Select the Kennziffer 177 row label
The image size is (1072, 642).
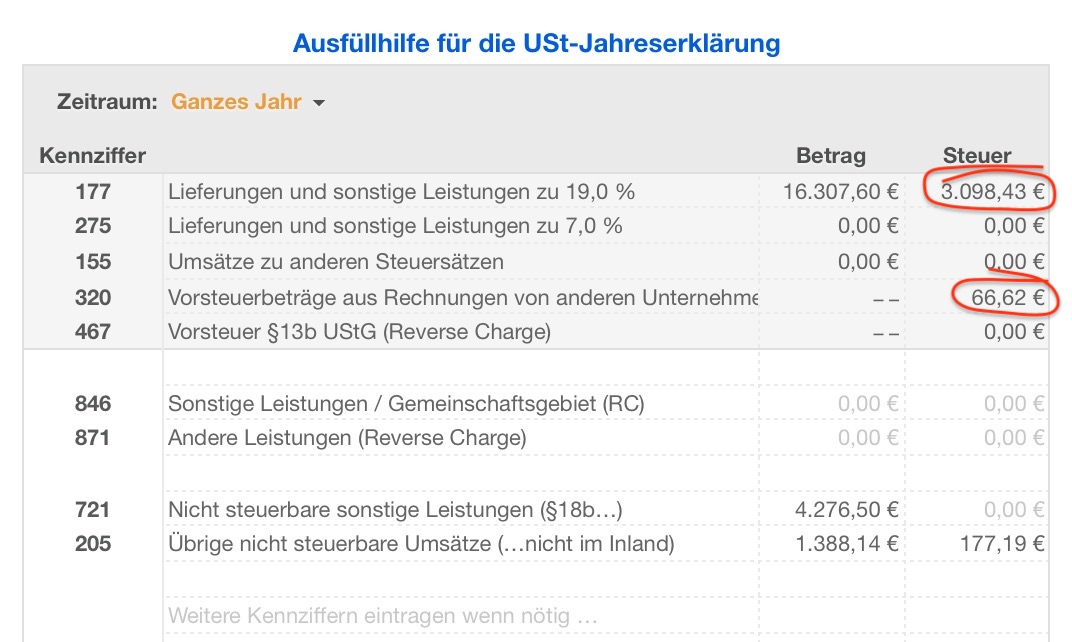pyautogui.click(x=93, y=191)
